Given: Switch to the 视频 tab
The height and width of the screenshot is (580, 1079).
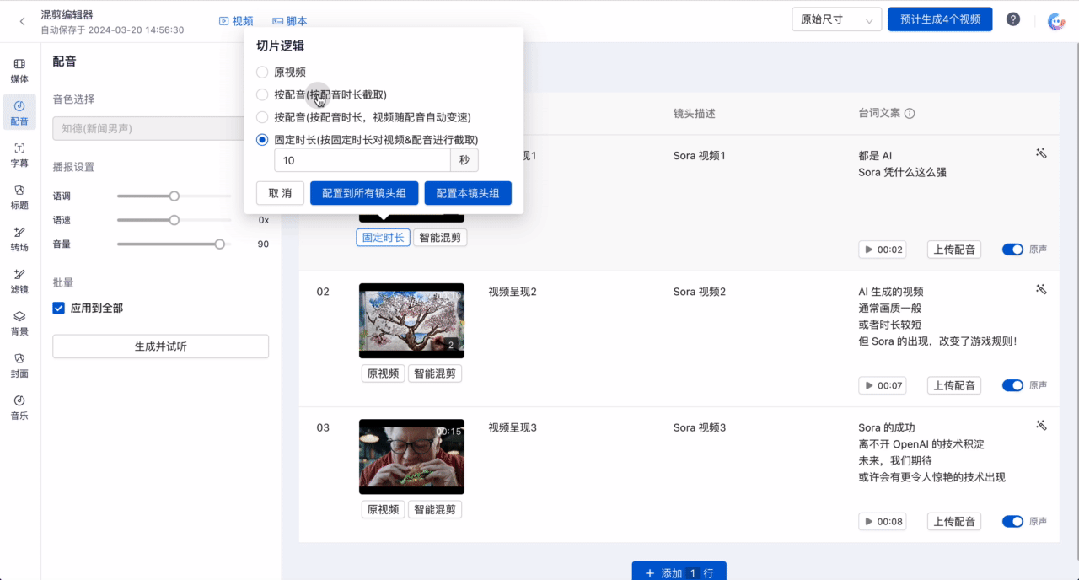Looking at the screenshot, I should [x=236, y=21].
